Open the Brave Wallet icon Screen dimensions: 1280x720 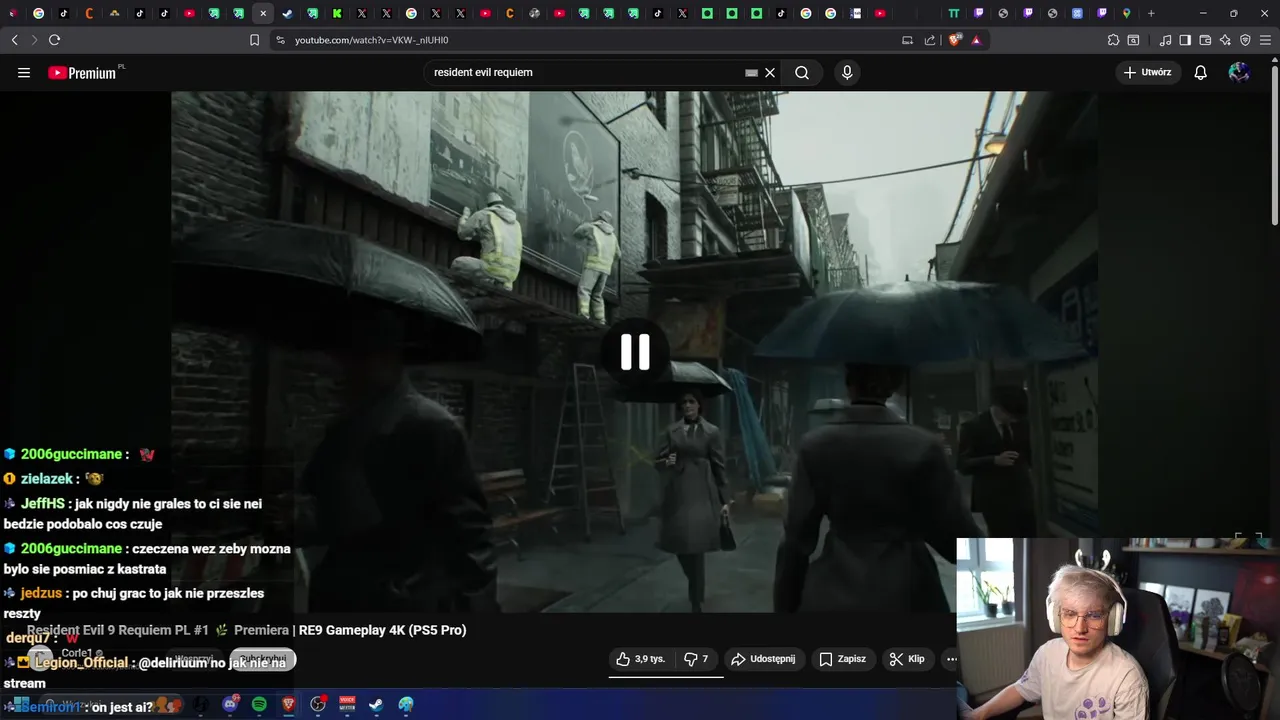pos(1205,40)
